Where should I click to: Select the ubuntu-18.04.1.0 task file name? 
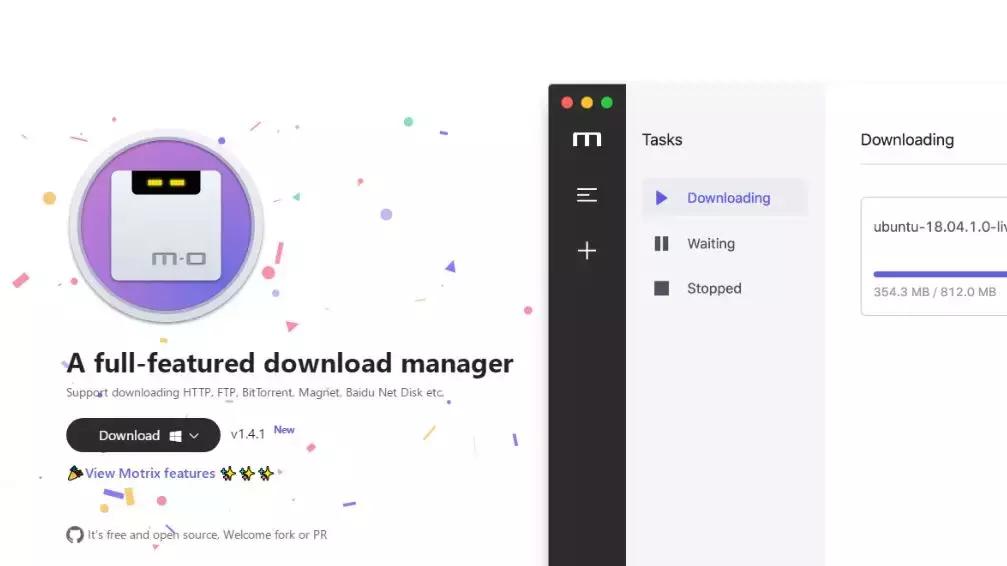tap(938, 227)
